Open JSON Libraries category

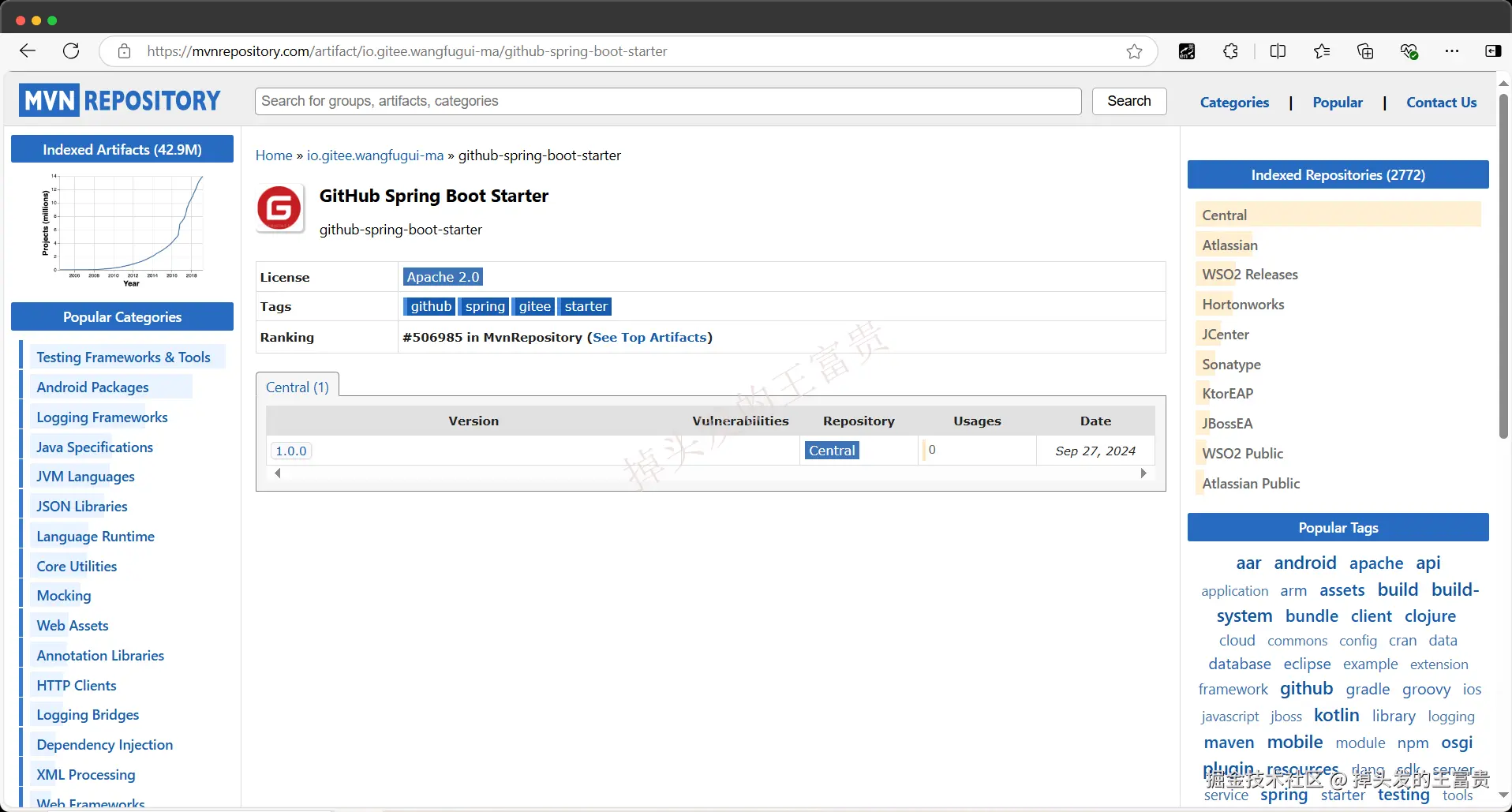click(x=82, y=507)
